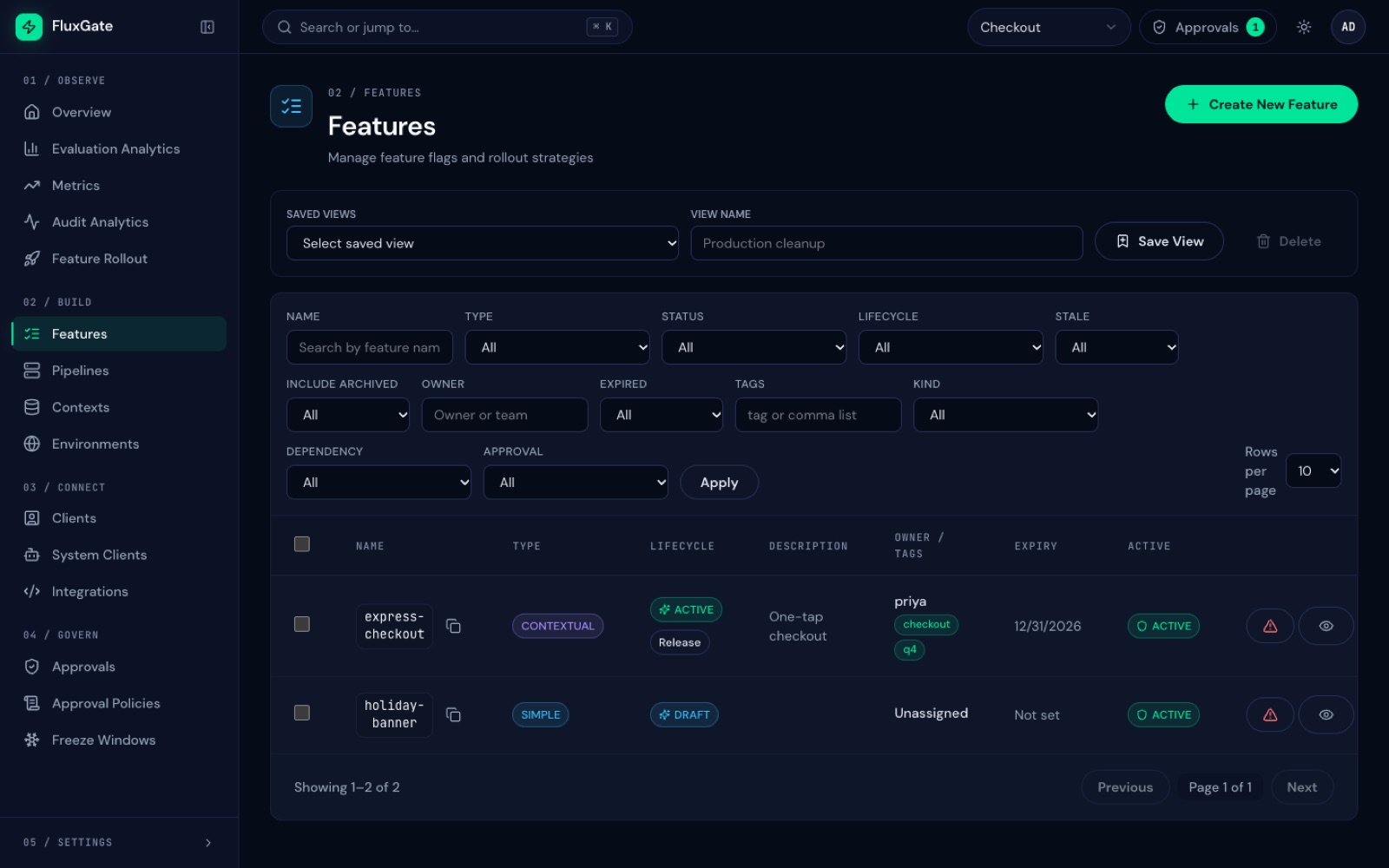
Task: Open System Clients item
Action: [119, 555]
